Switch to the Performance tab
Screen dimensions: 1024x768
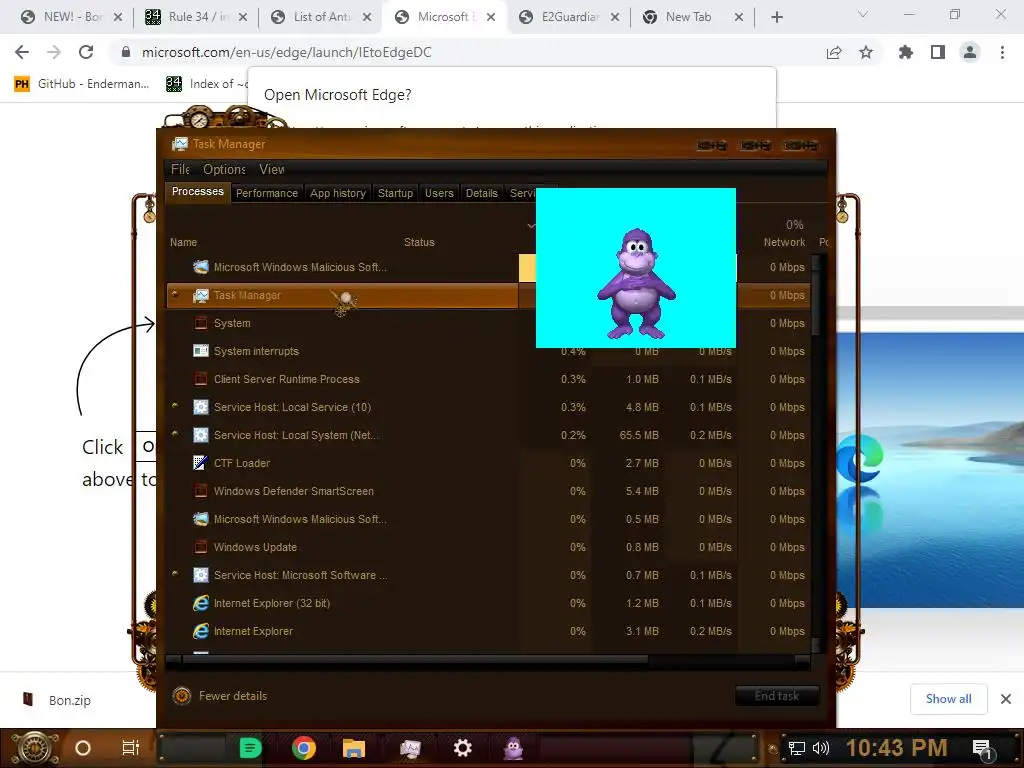point(266,193)
